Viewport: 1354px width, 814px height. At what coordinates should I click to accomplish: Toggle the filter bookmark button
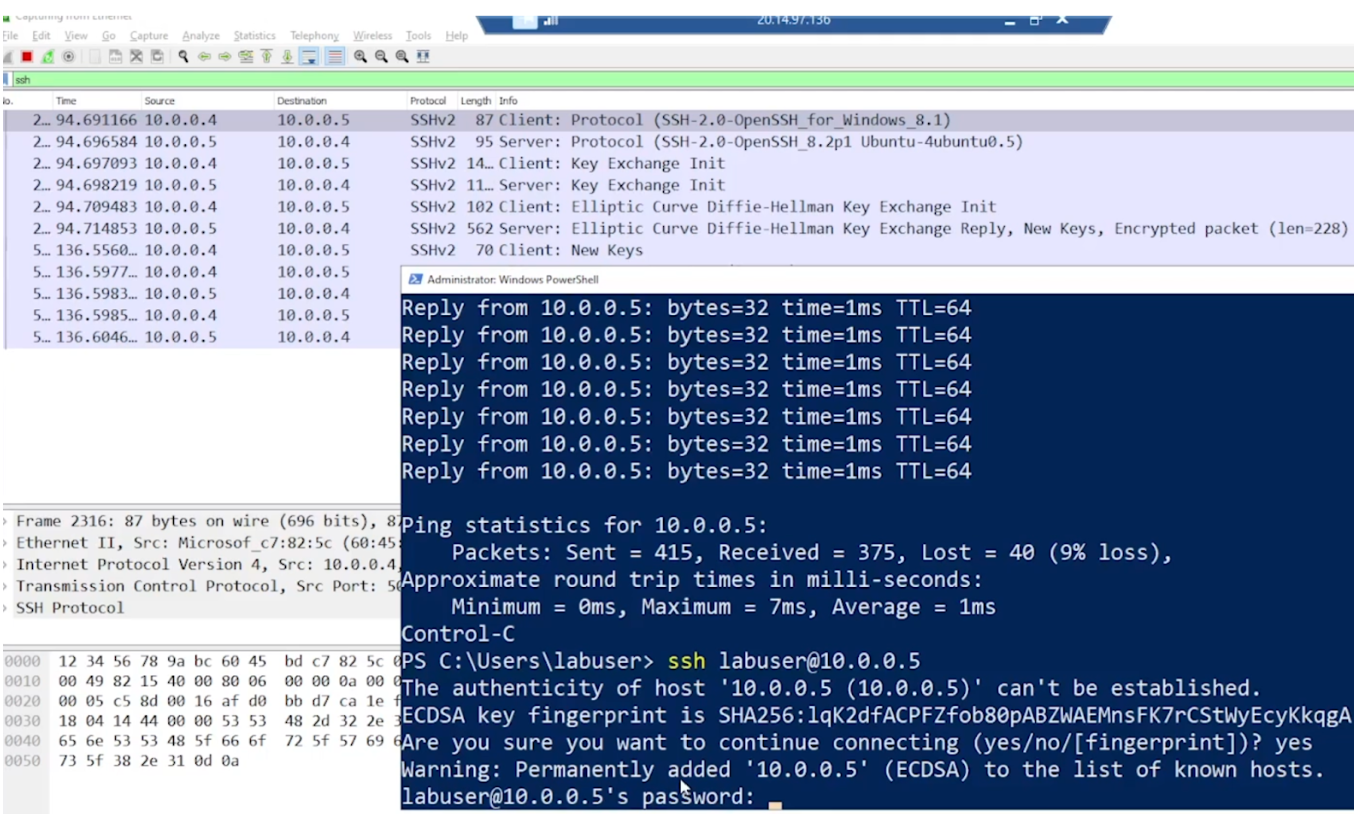pos(7,79)
